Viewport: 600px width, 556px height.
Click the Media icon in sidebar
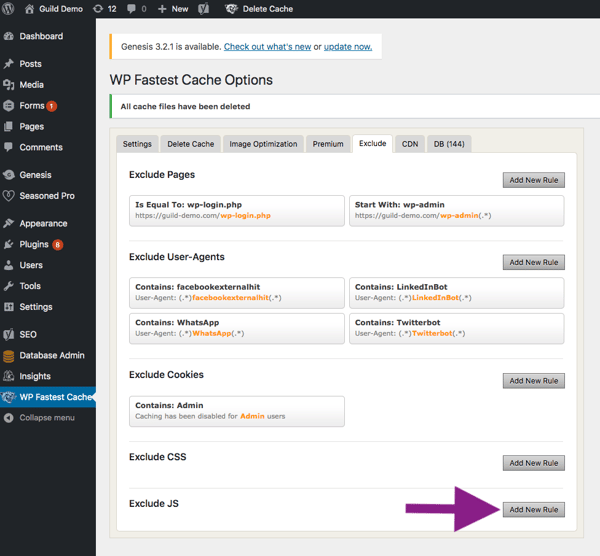(8, 85)
